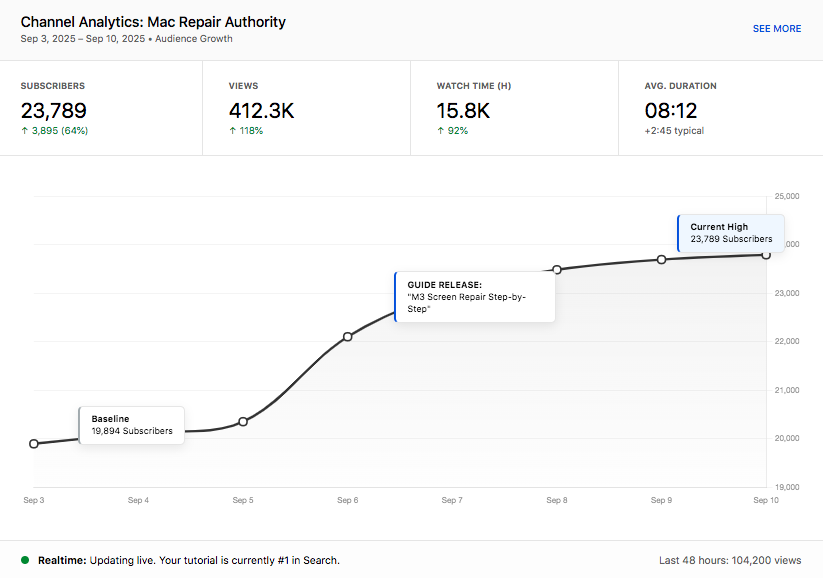
Task: Click the Current High annotation box
Action: (731, 233)
